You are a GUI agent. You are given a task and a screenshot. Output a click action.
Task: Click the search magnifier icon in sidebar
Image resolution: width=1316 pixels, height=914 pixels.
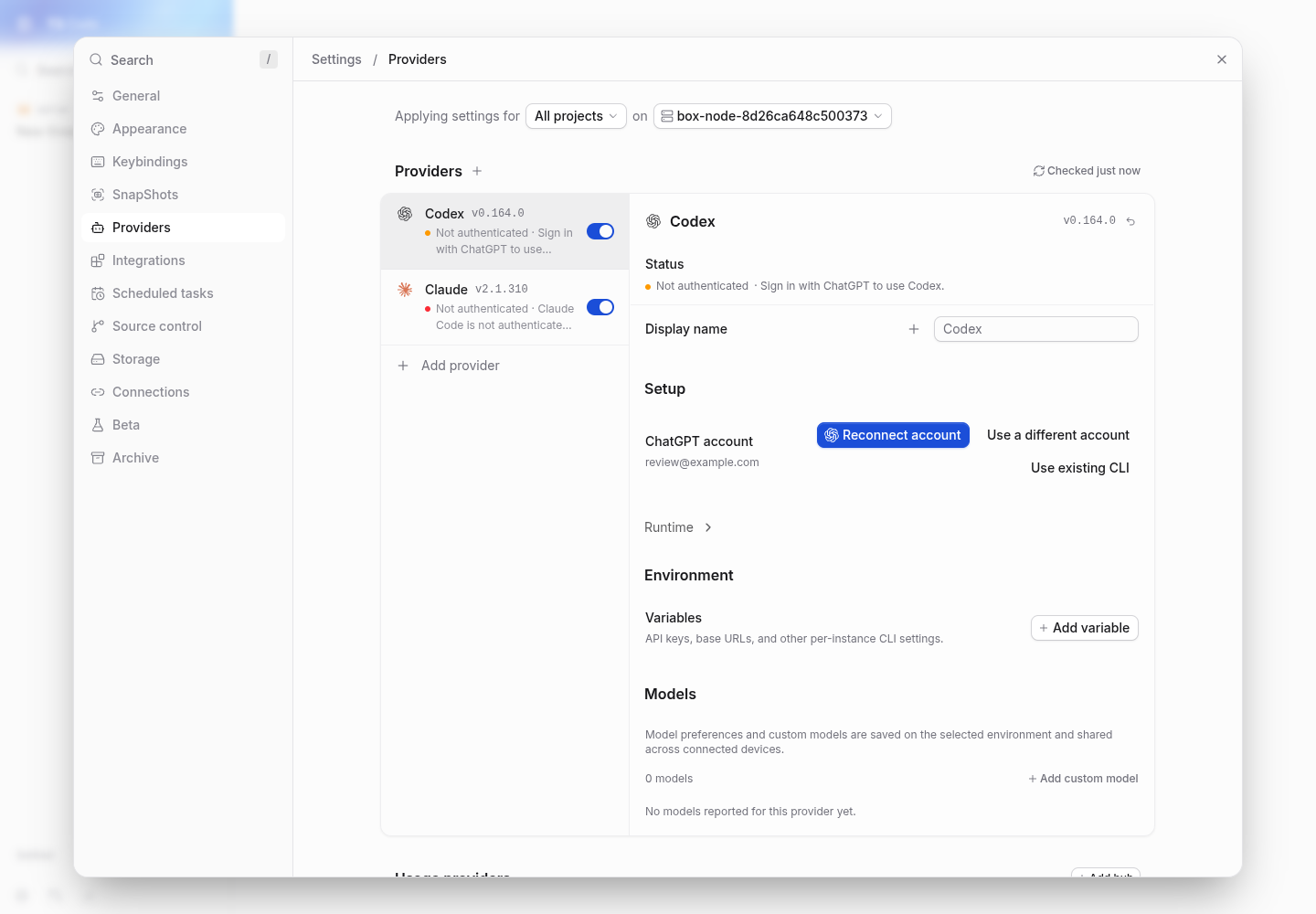click(x=96, y=59)
